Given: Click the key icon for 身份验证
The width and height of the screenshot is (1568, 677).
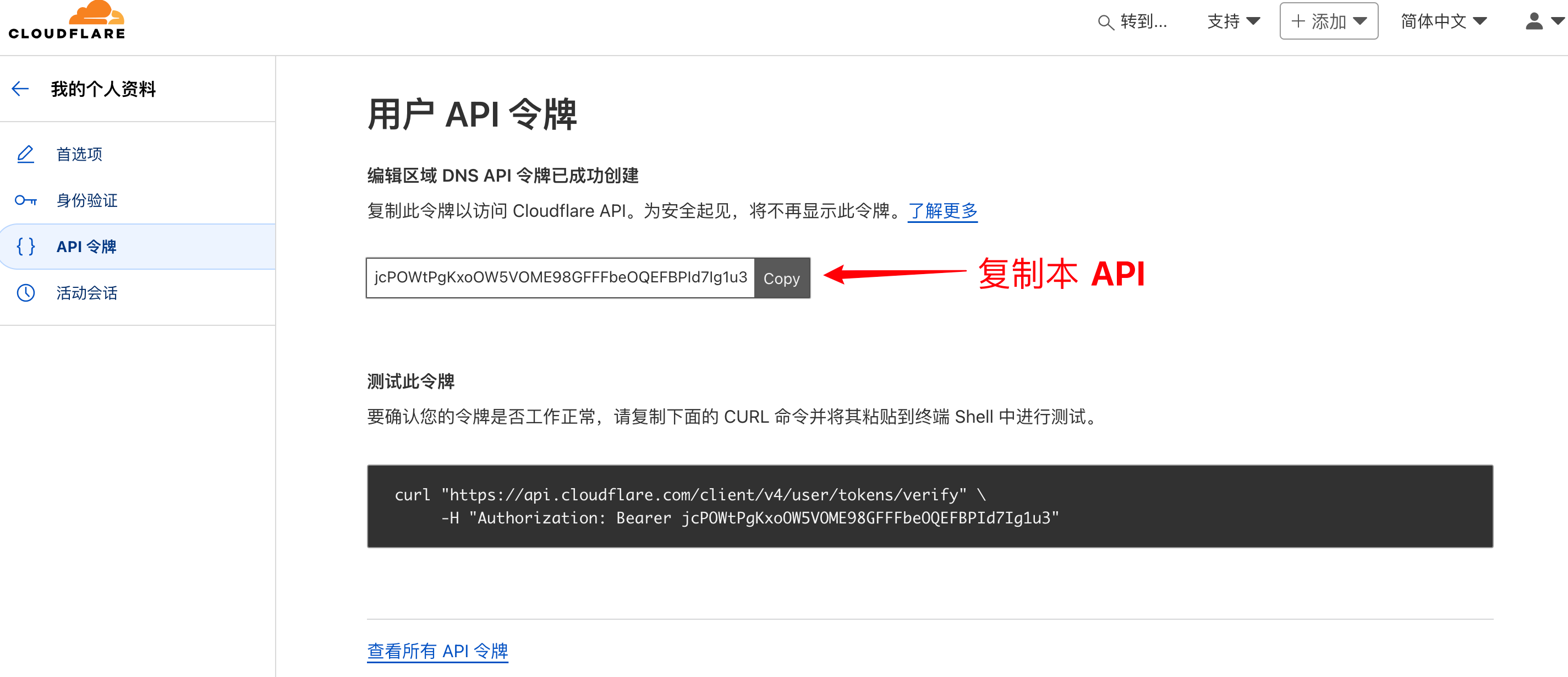Looking at the screenshot, I should (25, 200).
